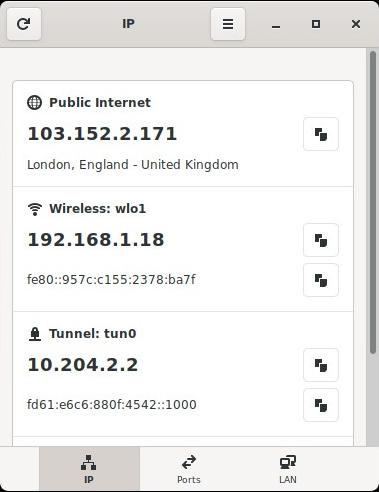The image size is (379, 492).
Task: Copy wlo1 IPv6 fe80 address
Action: click(321, 280)
